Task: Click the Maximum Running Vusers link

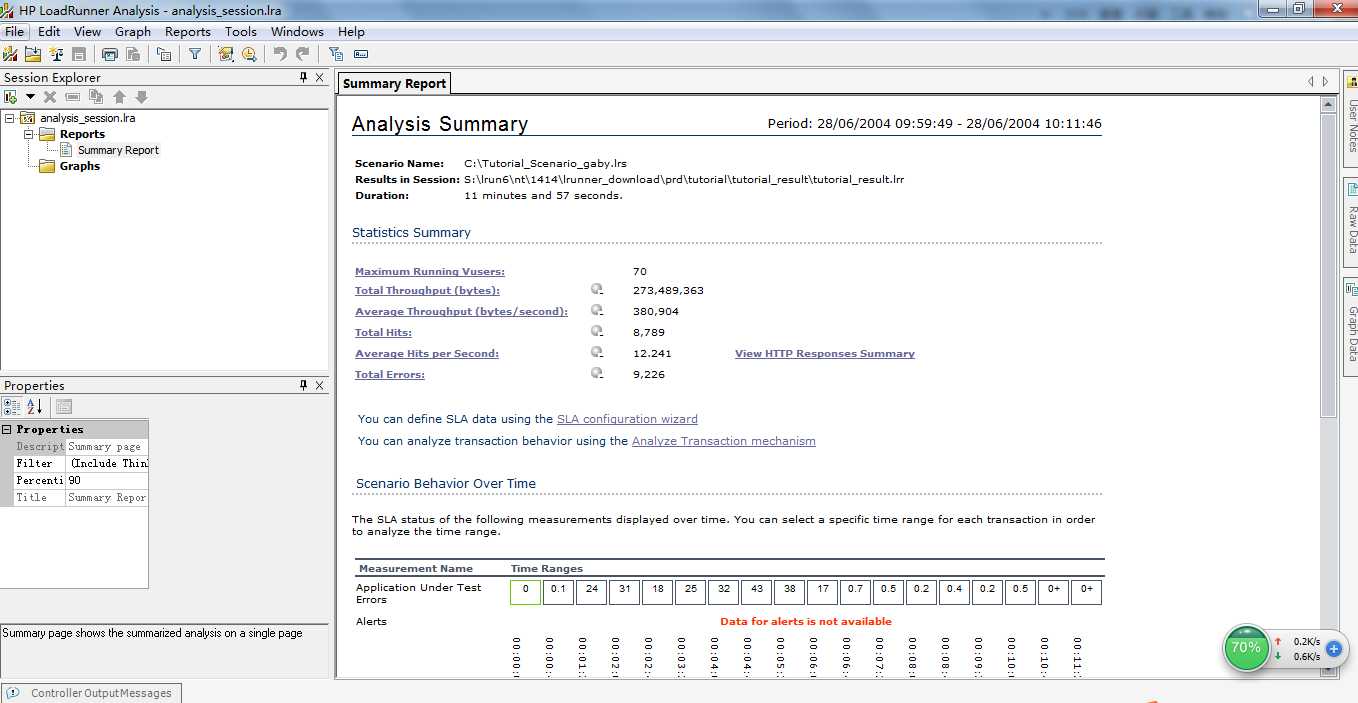Action: 430,271
